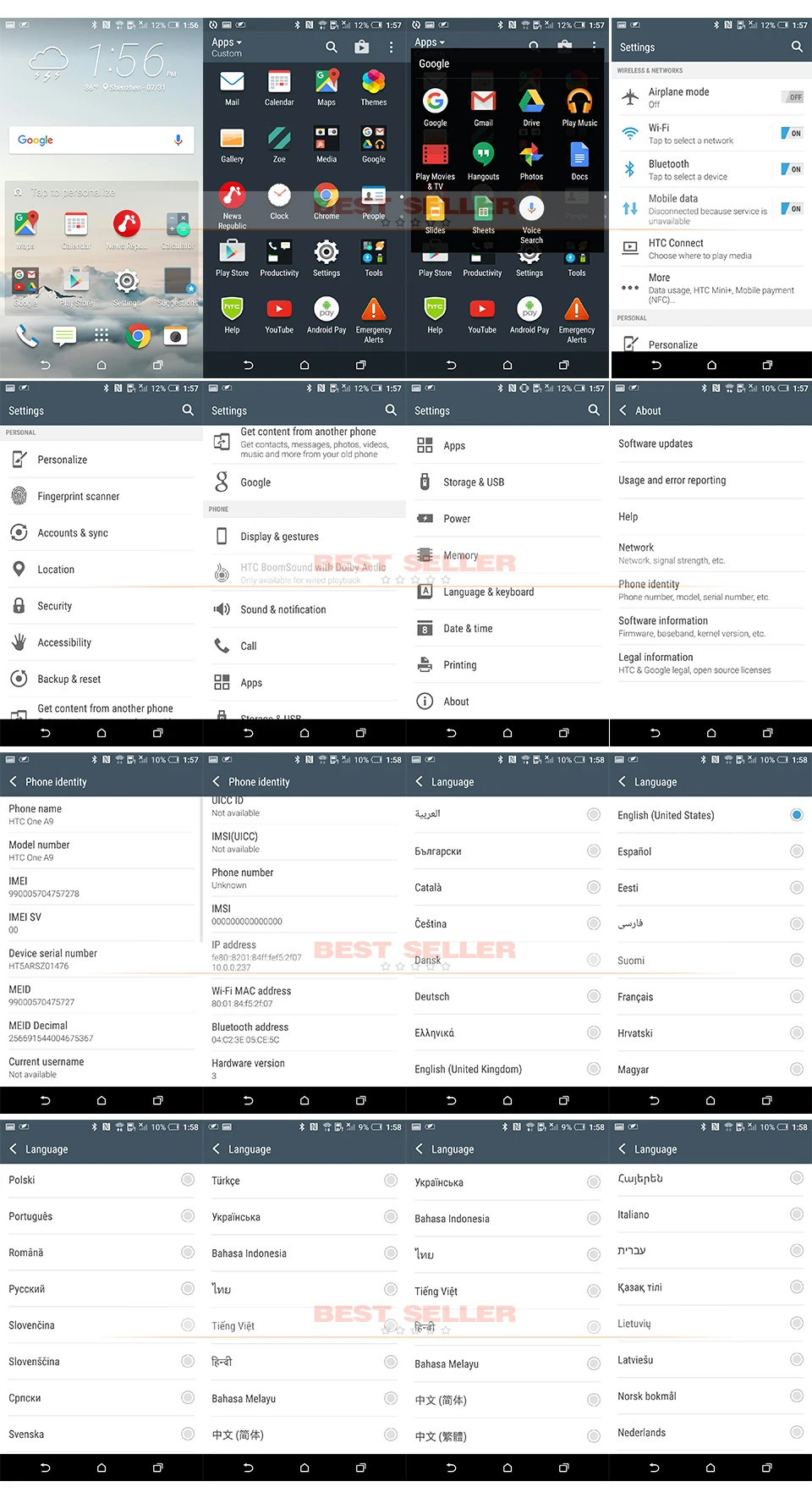
Task: Open Backup & reset settings
Action: click(x=101, y=679)
